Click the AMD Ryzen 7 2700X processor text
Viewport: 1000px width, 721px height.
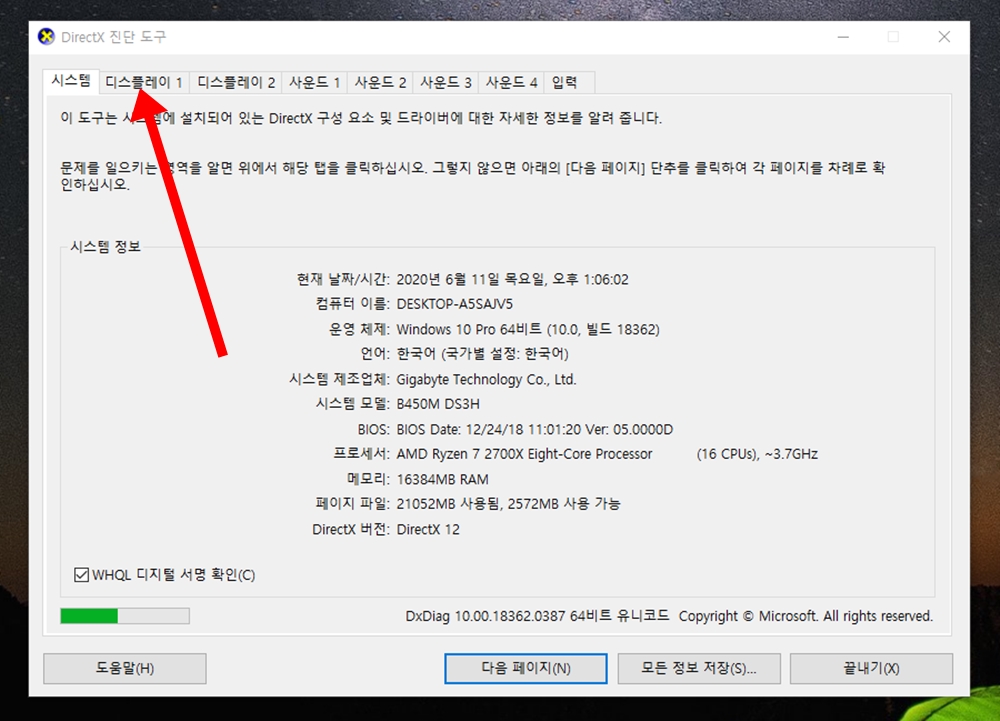coord(524,454)
